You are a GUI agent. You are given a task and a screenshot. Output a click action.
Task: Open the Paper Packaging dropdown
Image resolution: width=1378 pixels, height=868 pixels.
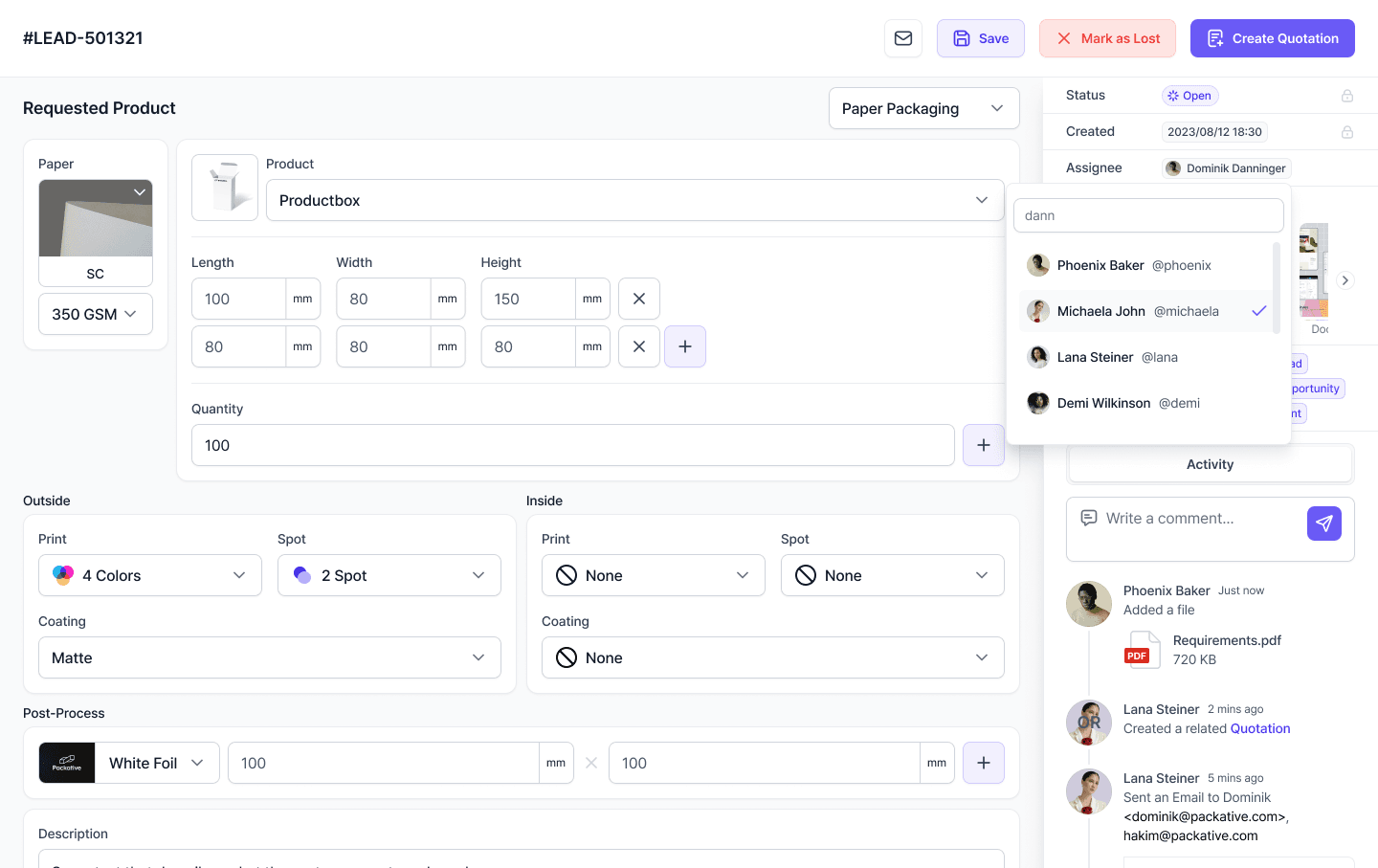tap(923, 108)
